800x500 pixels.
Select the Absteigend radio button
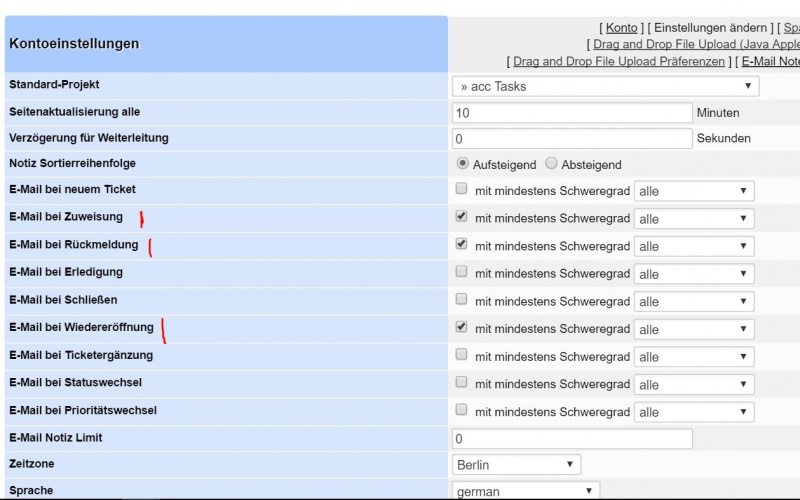pyautogui.click(x=551, y=163)
